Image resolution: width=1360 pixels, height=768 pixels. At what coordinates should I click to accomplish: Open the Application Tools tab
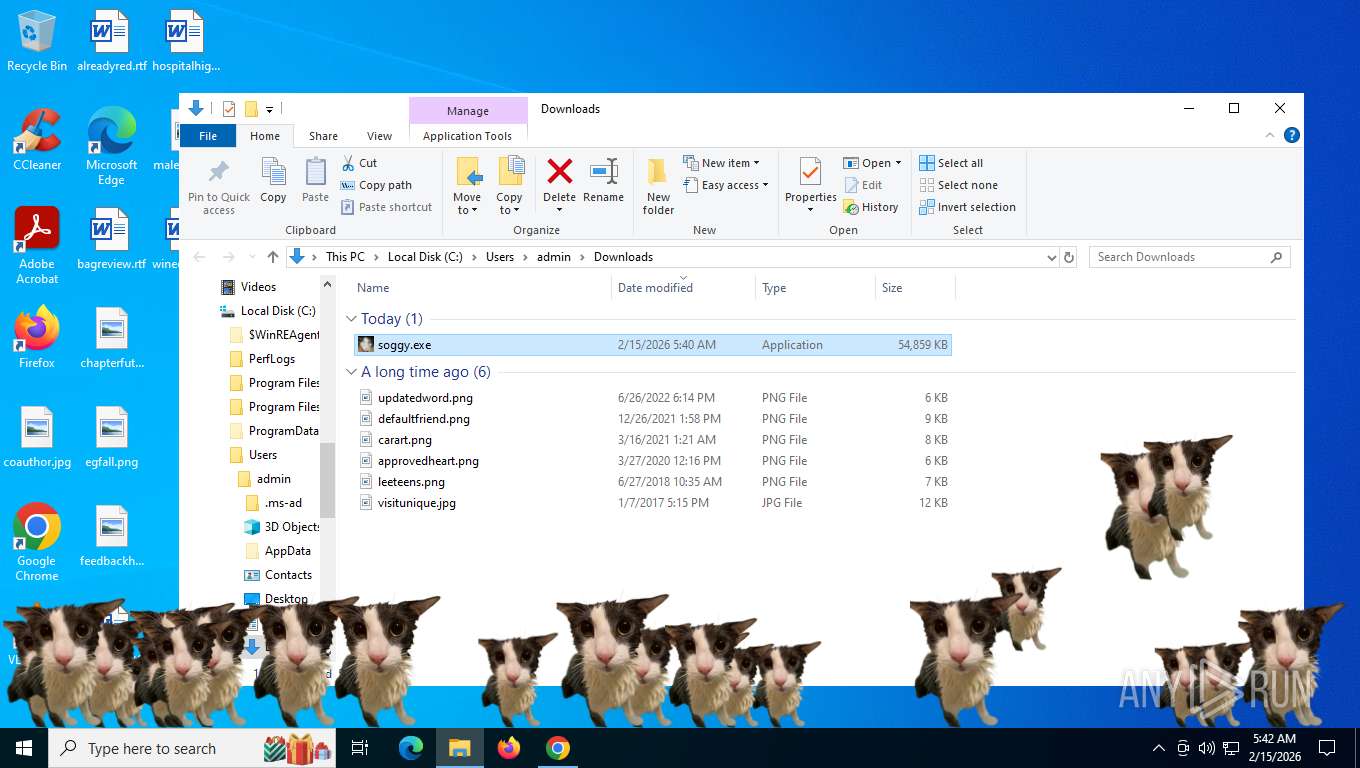tap(467, 136)
